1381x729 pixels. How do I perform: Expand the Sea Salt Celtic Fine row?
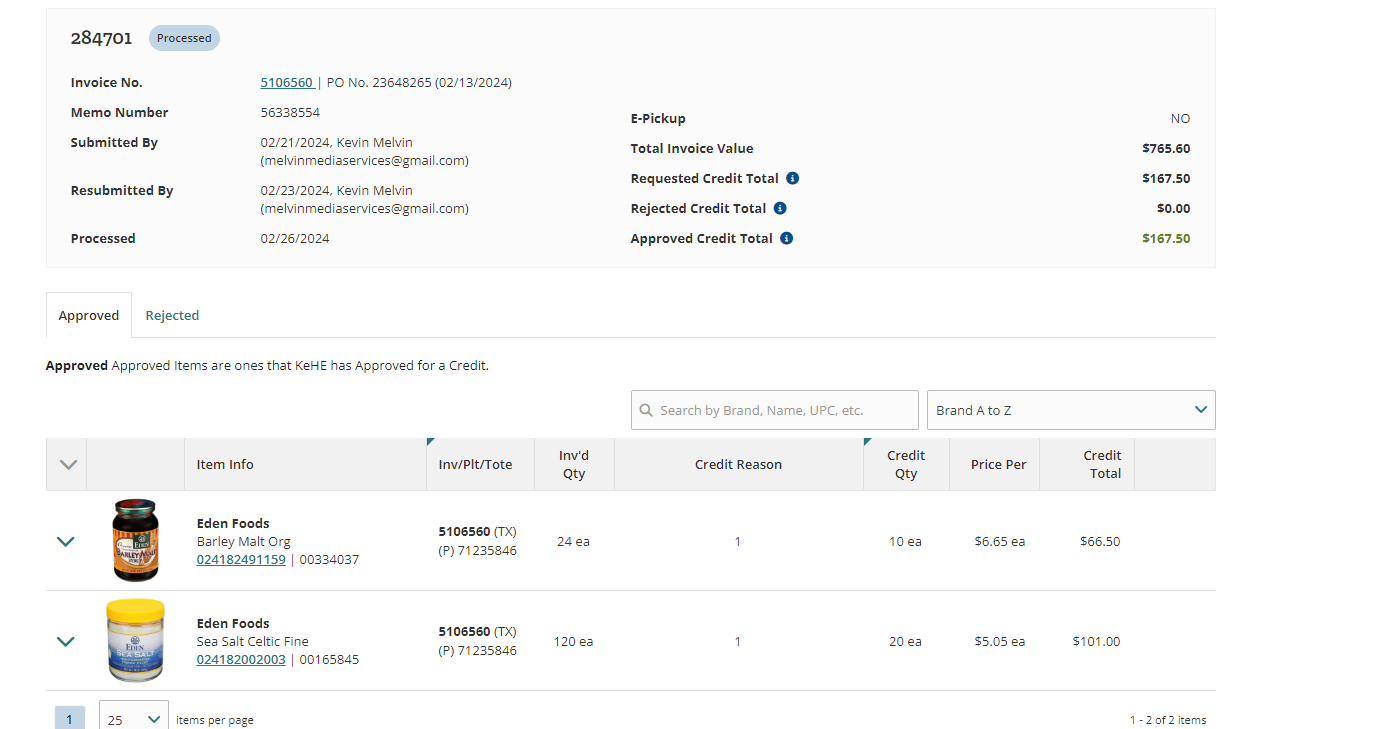pyautogui.click(x=66, y=641)
